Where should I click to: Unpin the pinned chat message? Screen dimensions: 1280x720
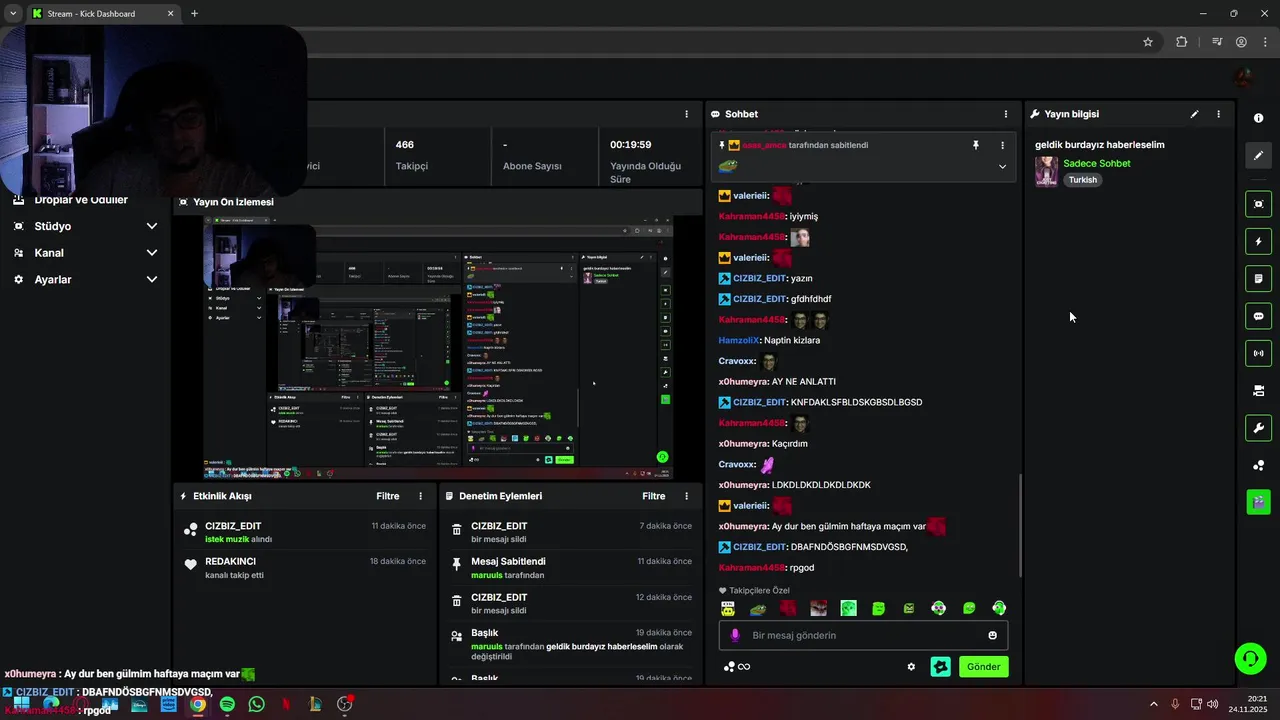pos(976,145)
